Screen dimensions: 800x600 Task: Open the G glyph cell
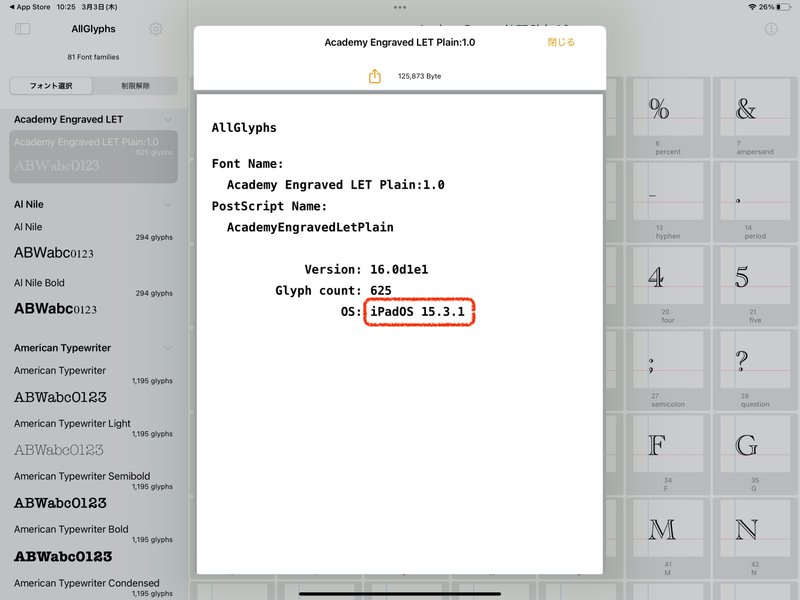[755, 454]
